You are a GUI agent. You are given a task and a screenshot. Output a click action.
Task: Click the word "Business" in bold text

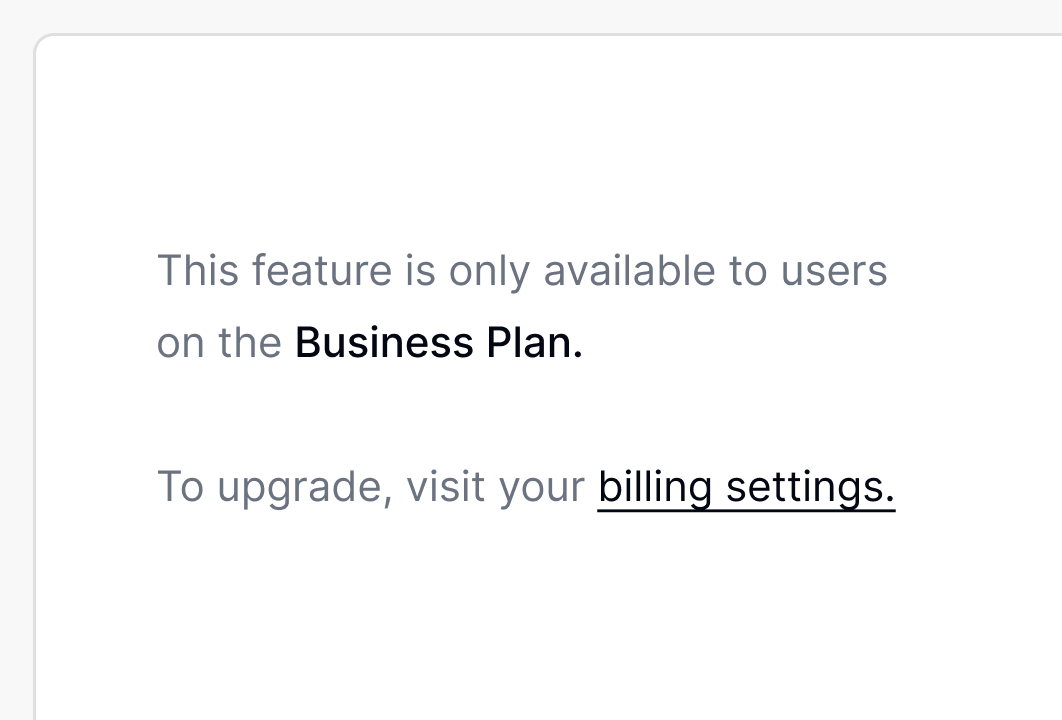coord(384,343)
